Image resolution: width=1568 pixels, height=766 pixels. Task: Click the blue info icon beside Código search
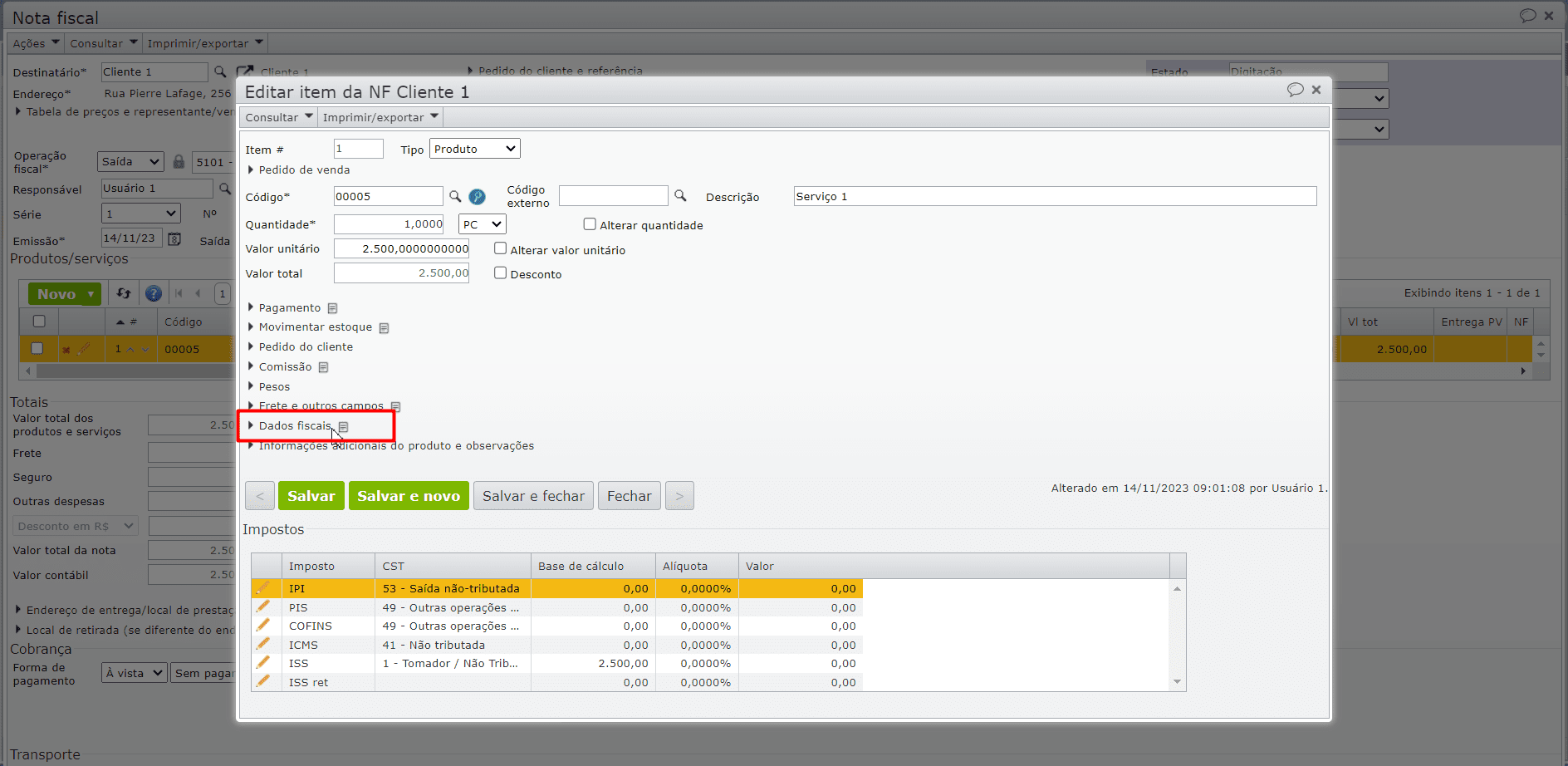pyautogui.click(x=477, y=197)
